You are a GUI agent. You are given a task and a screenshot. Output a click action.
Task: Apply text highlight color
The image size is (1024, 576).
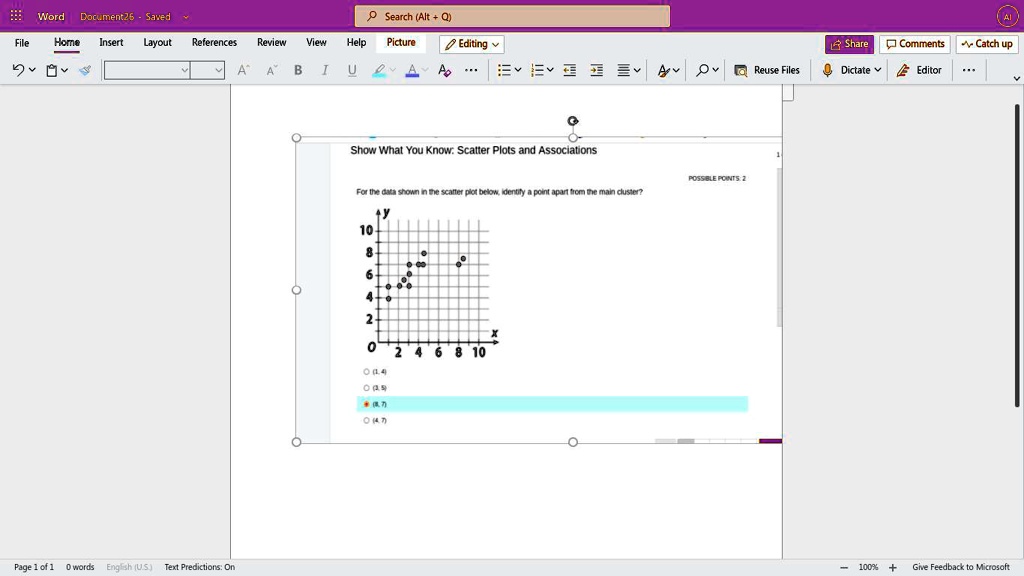379,70
